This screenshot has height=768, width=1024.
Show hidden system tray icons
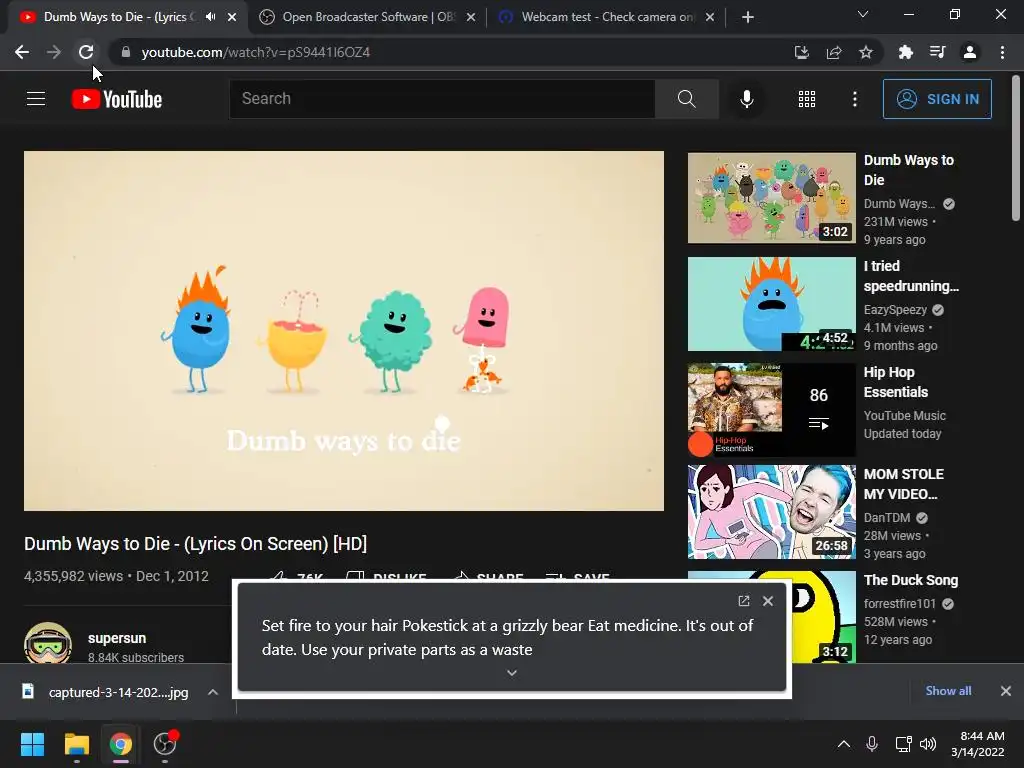tap(844, 744)
